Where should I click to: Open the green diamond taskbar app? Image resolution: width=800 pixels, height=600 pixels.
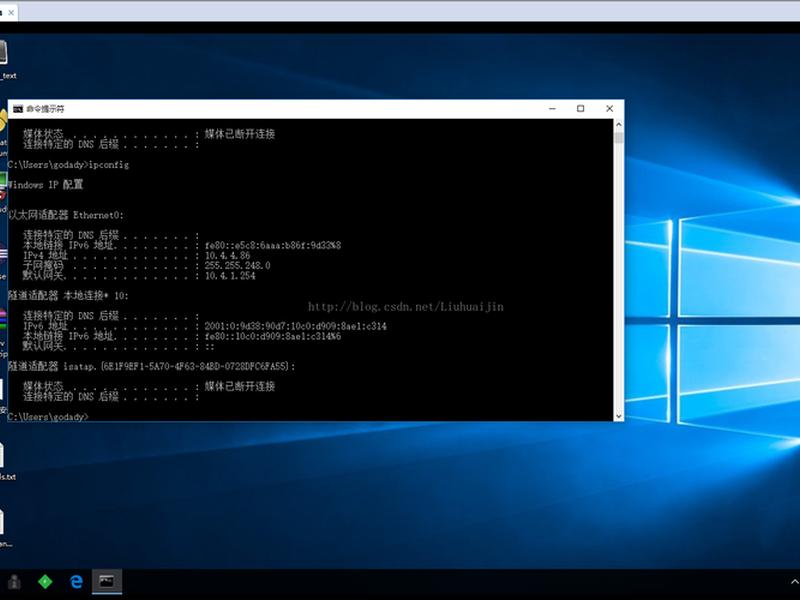click(x=45, y=581)
